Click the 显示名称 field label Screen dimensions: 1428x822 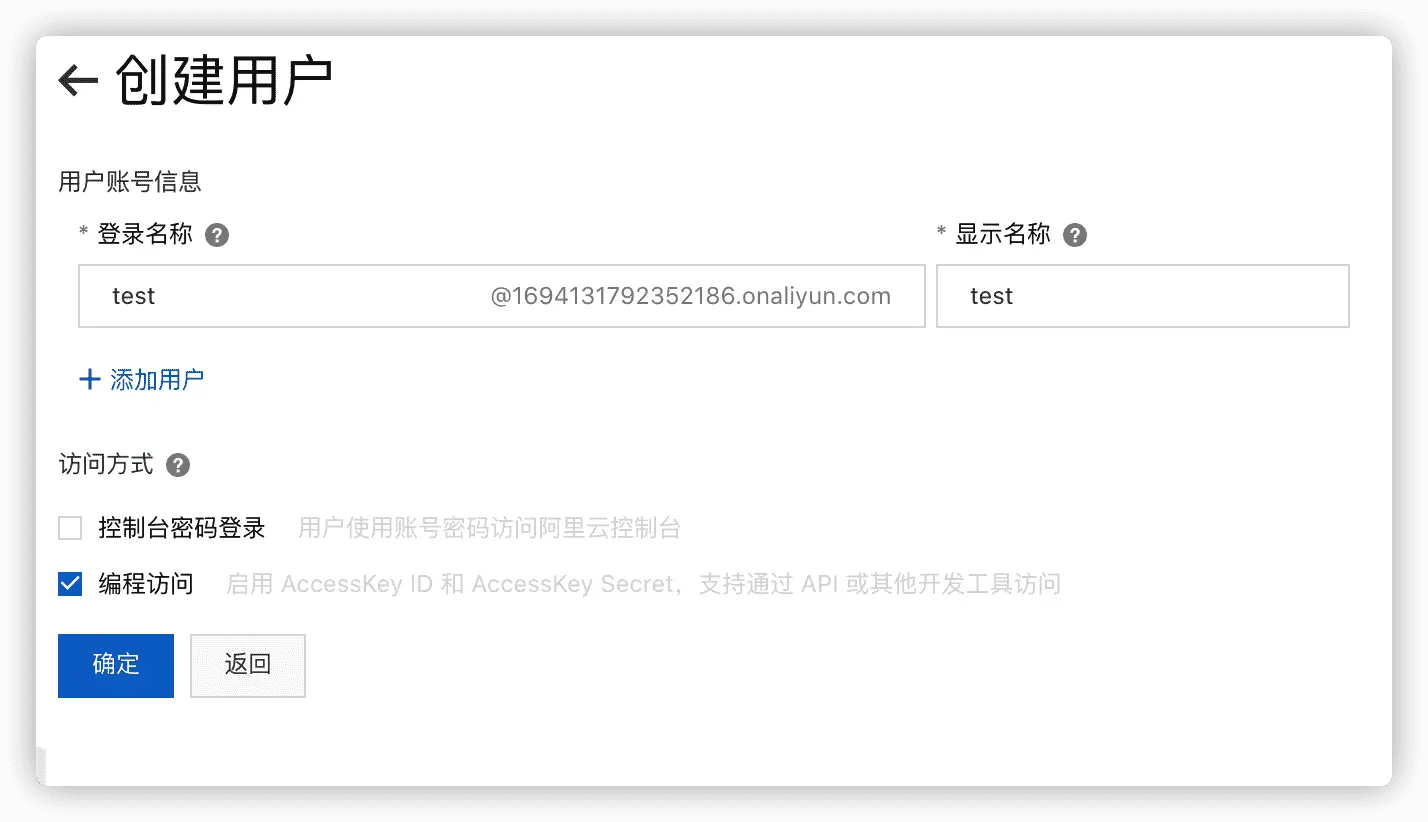point(1003,235)
